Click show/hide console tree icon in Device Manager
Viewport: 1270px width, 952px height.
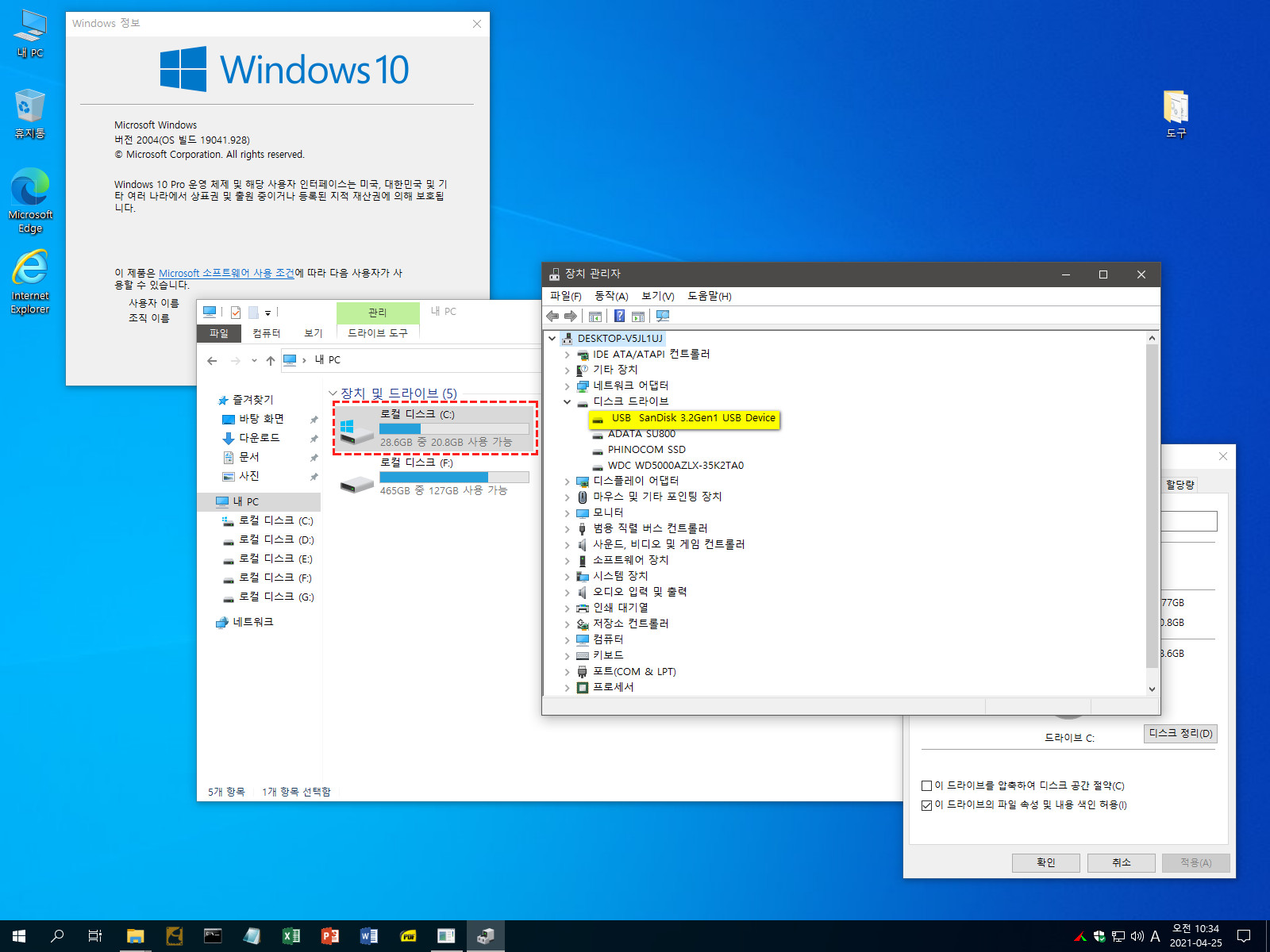(595, 316)
